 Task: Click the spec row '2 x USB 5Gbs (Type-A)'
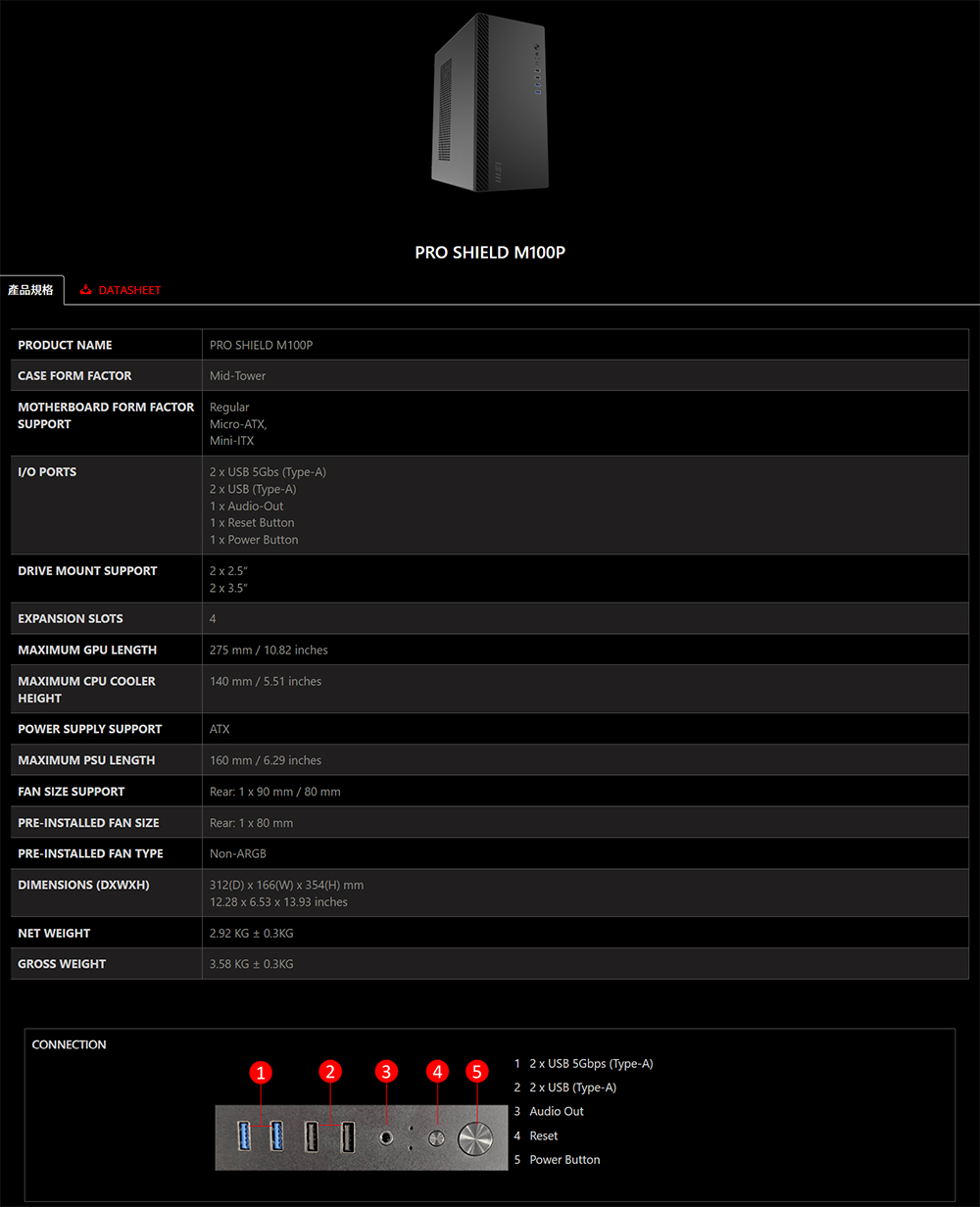point(268,472)
